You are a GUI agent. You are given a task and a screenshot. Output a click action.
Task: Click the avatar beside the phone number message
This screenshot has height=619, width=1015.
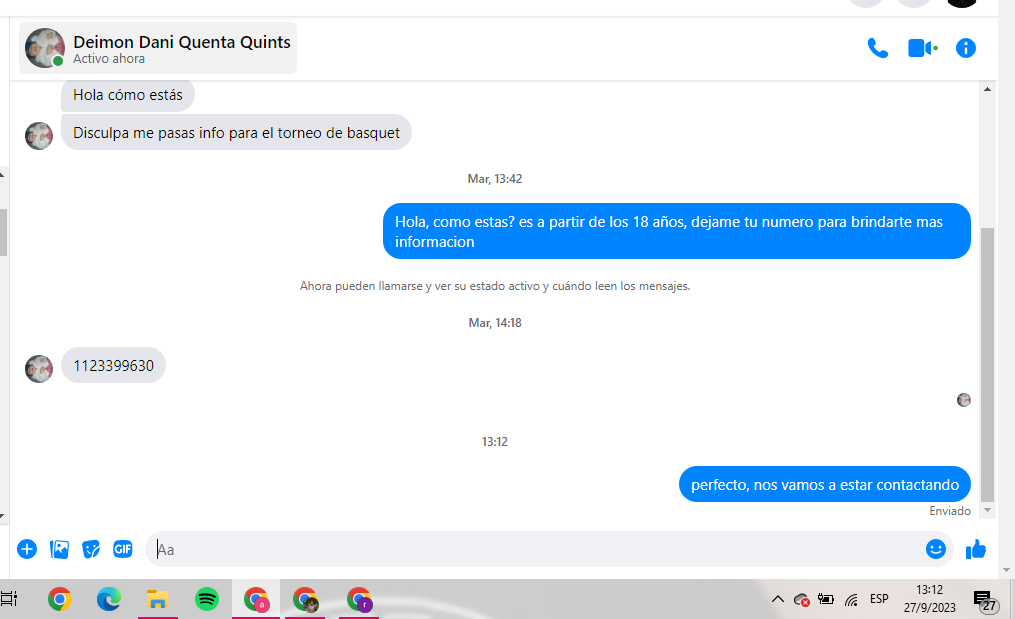(39, 368)
